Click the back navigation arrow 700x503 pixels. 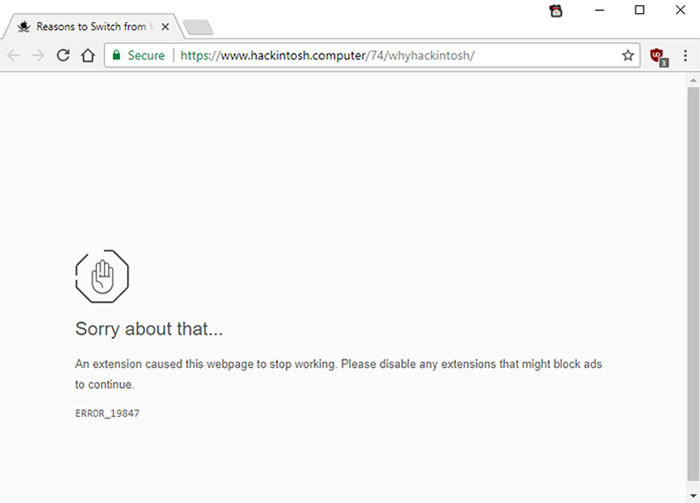pos(14,56)
